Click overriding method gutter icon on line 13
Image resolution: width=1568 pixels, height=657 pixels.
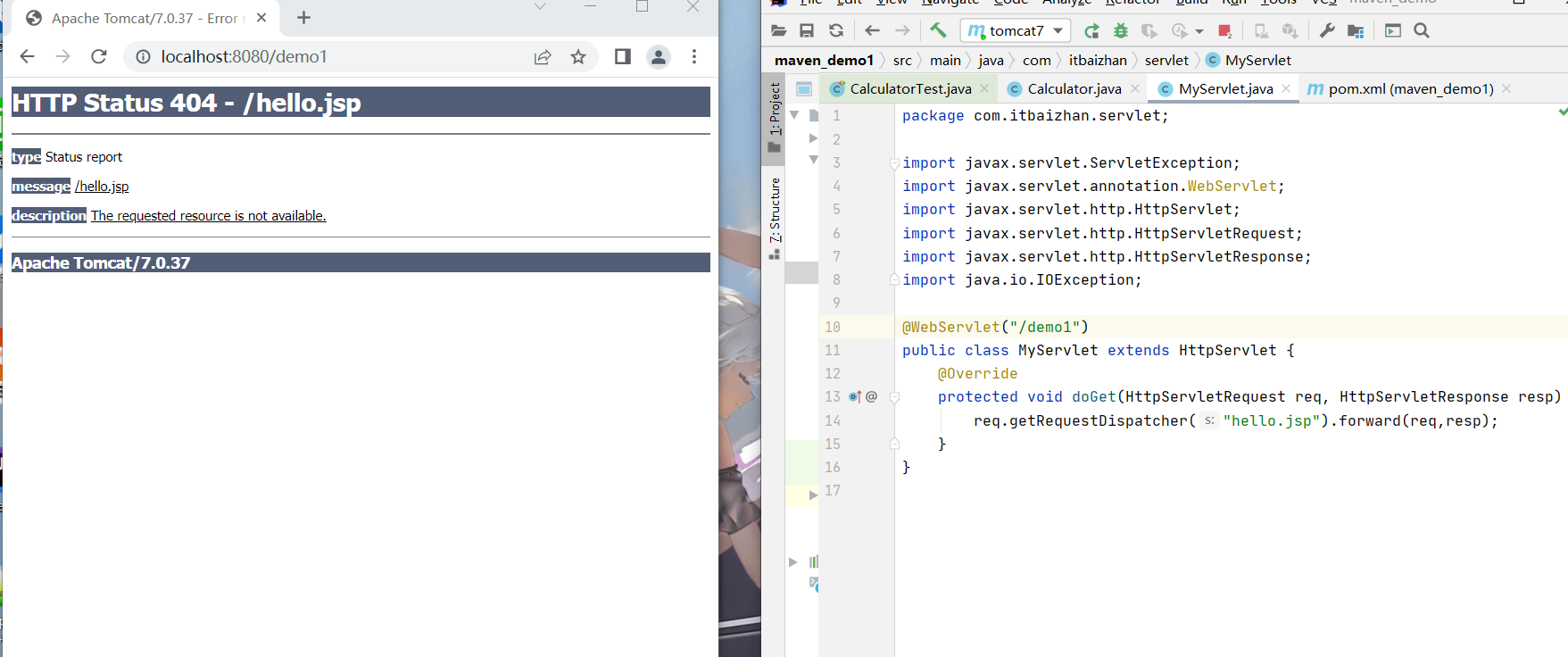[855, 396]
